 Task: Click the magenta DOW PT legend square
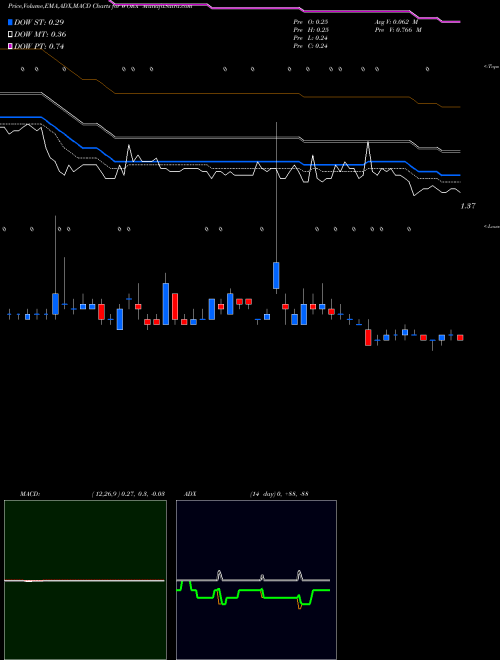tap(10, 46)
